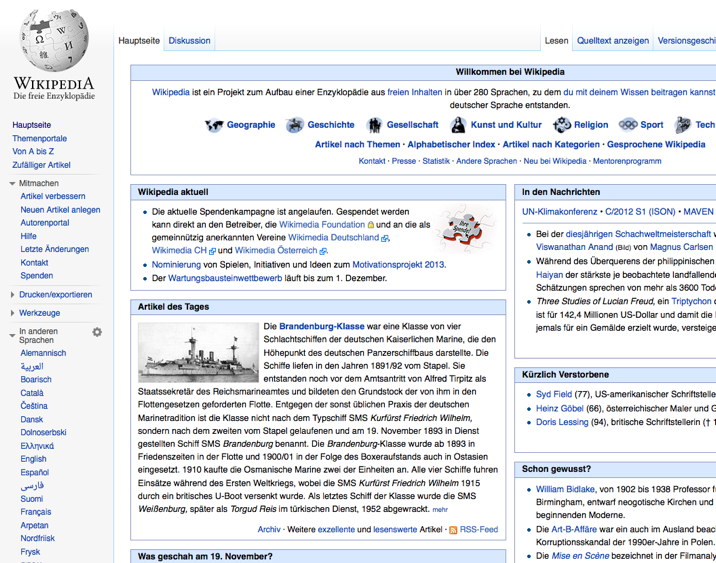Click Hauptseite link in sidebar
Screen dimensions: 716x563
(32, 125)
